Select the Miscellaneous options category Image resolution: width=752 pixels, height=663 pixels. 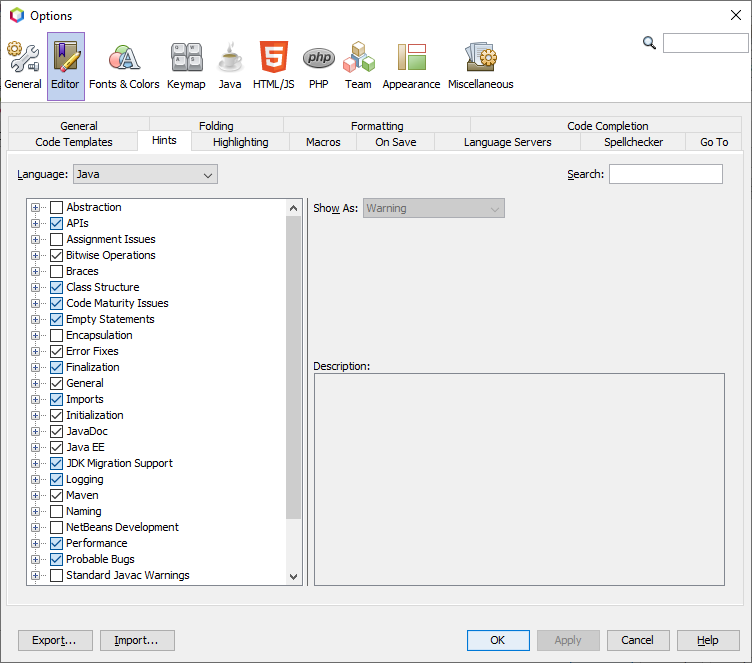click(x=480, y=66)
